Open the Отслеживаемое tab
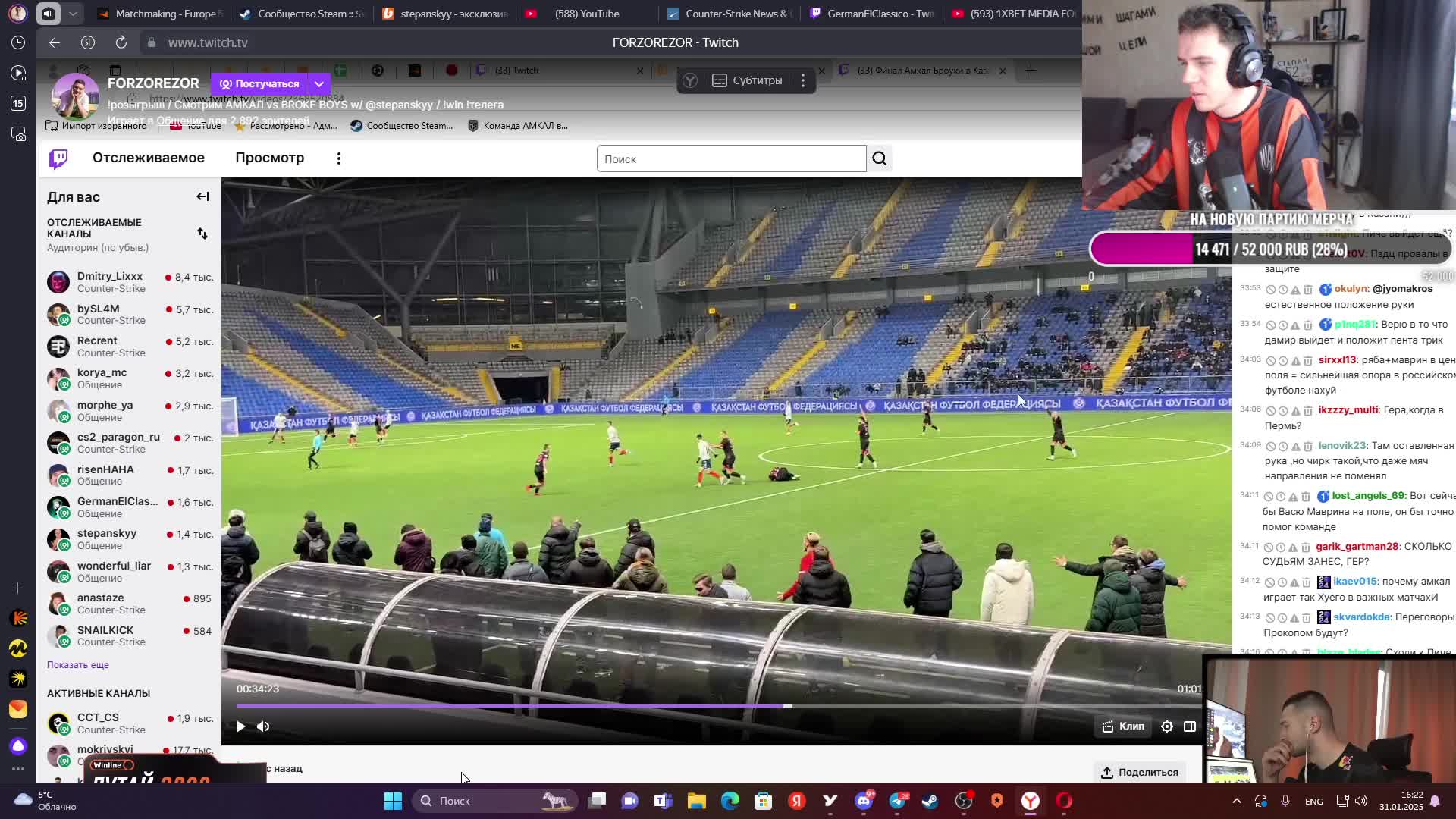This screenshot has height=819, width=1456. tap(149, 158)
